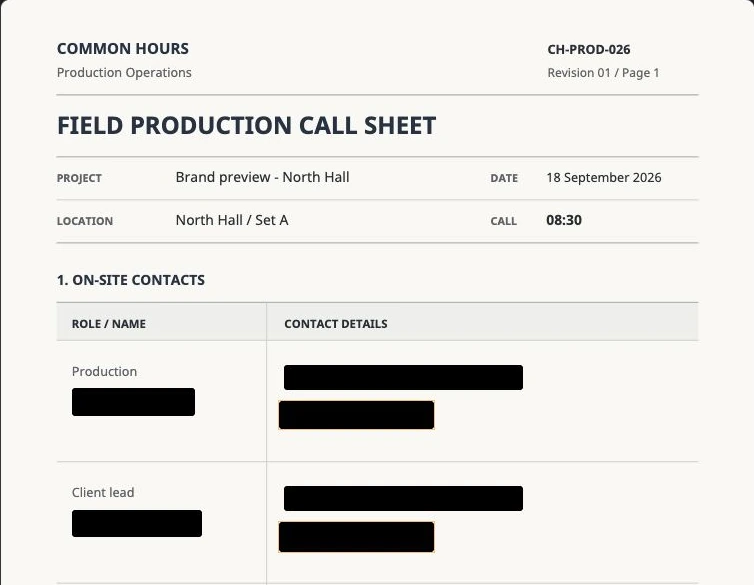Viewport: 754px width, 585px height.
Task: Click the redacted name under Client lead
Action: point(137,523)
